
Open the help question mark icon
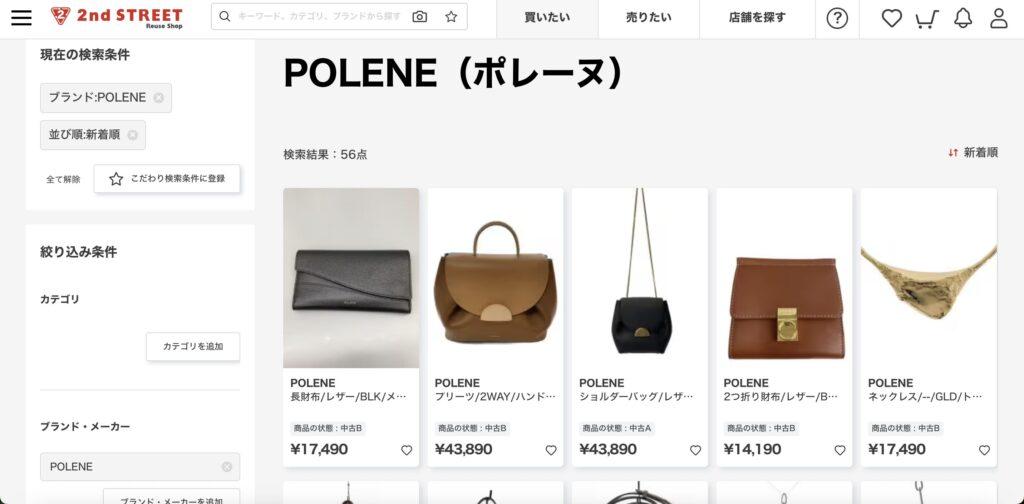coord(837,18)
